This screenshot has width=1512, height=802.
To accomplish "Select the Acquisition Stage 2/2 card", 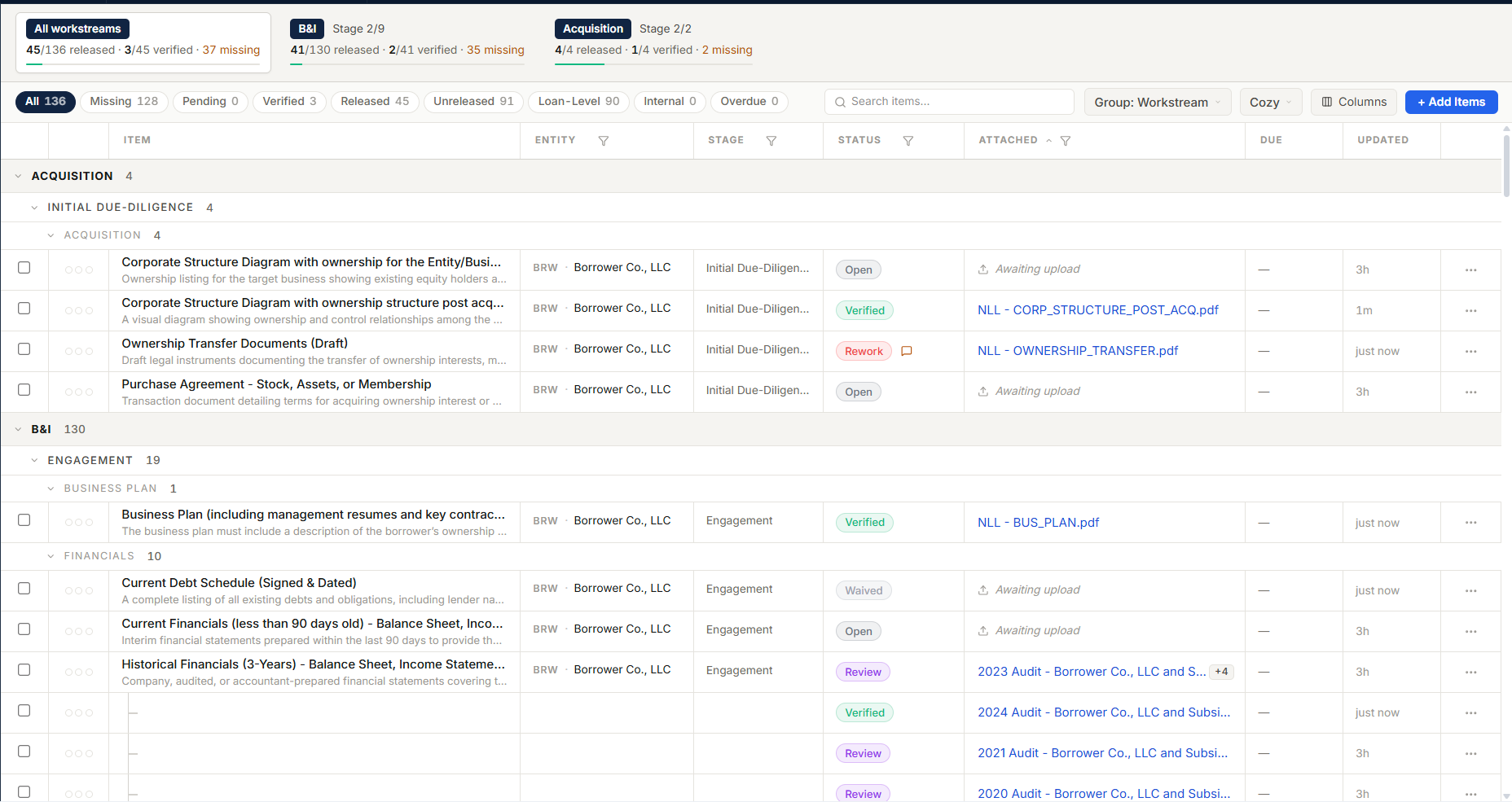I will (653, 42).
